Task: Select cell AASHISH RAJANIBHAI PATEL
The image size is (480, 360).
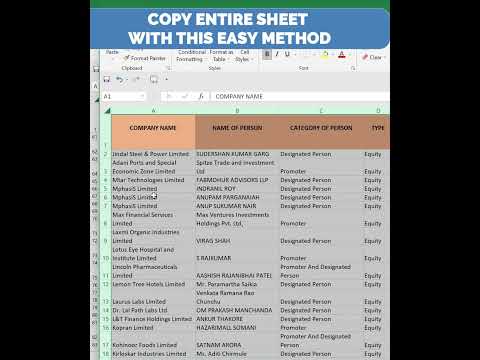Action: point(237,271)
